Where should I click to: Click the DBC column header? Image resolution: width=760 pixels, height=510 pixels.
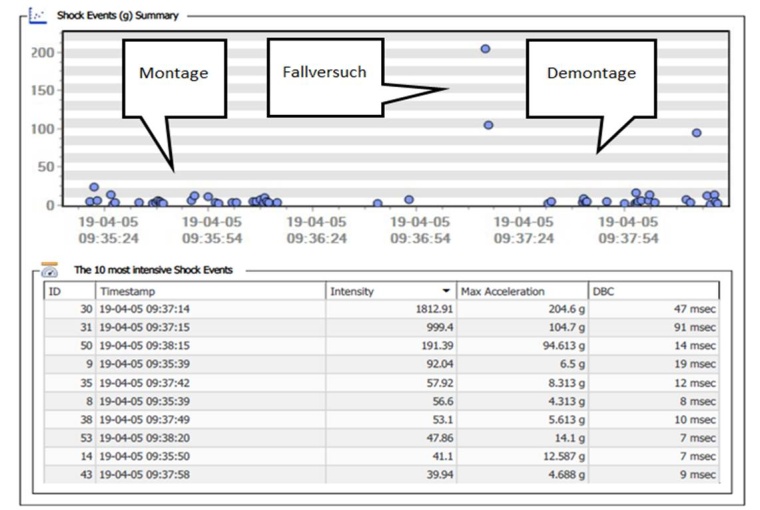click(655, 291)
